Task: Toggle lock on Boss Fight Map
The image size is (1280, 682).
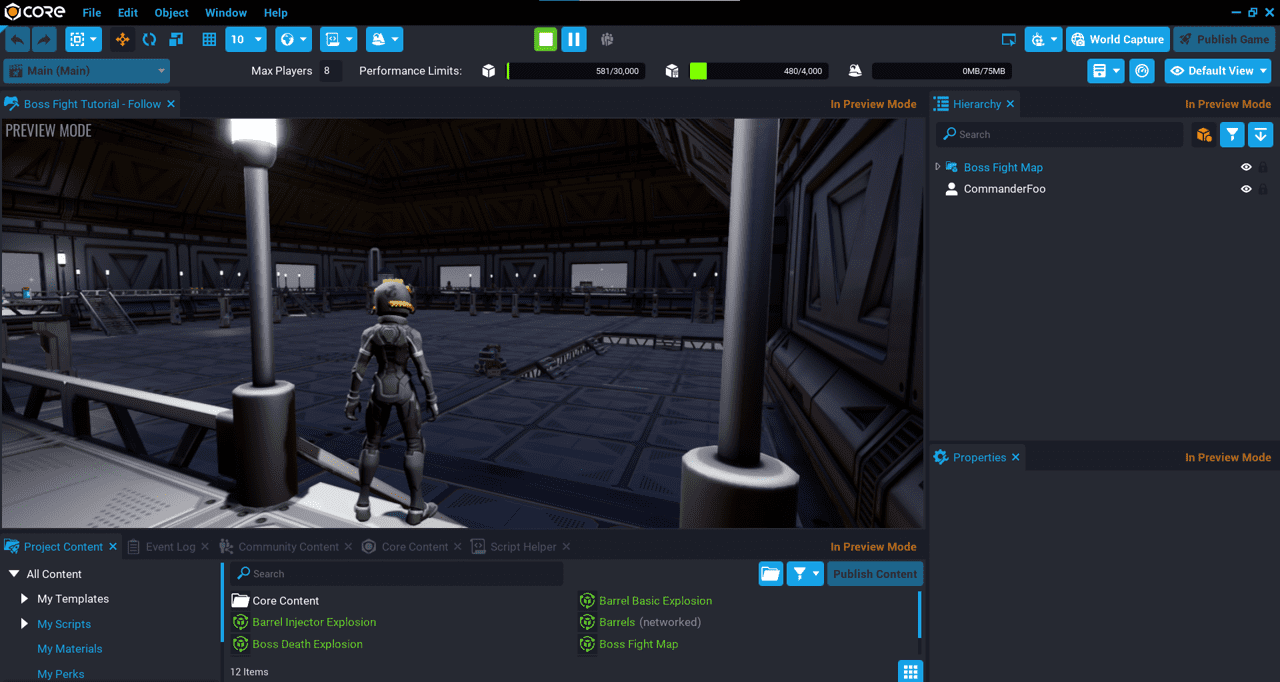Action: tap(1263, 168)
